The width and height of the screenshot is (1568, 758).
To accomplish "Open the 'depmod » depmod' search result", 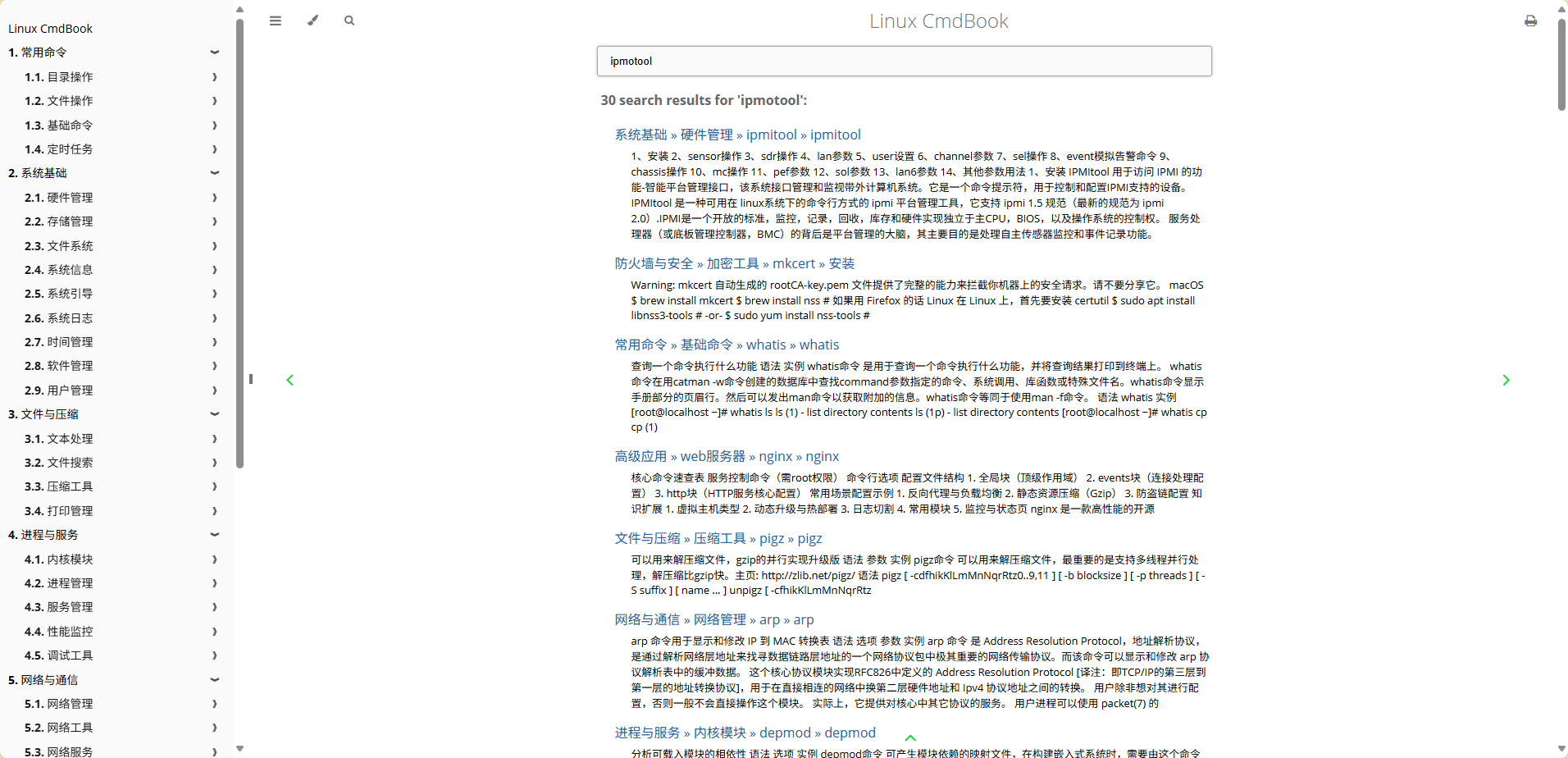I will pos(745,733).
